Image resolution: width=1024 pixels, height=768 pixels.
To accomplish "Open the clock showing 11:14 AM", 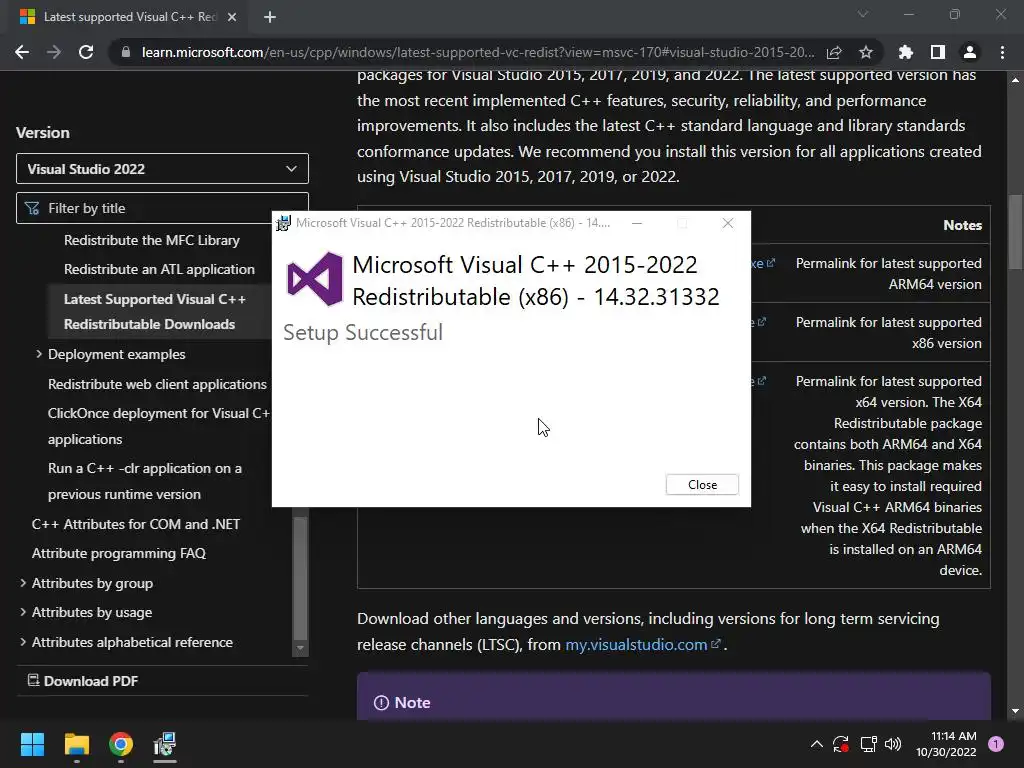I will (x=946, y=744).
